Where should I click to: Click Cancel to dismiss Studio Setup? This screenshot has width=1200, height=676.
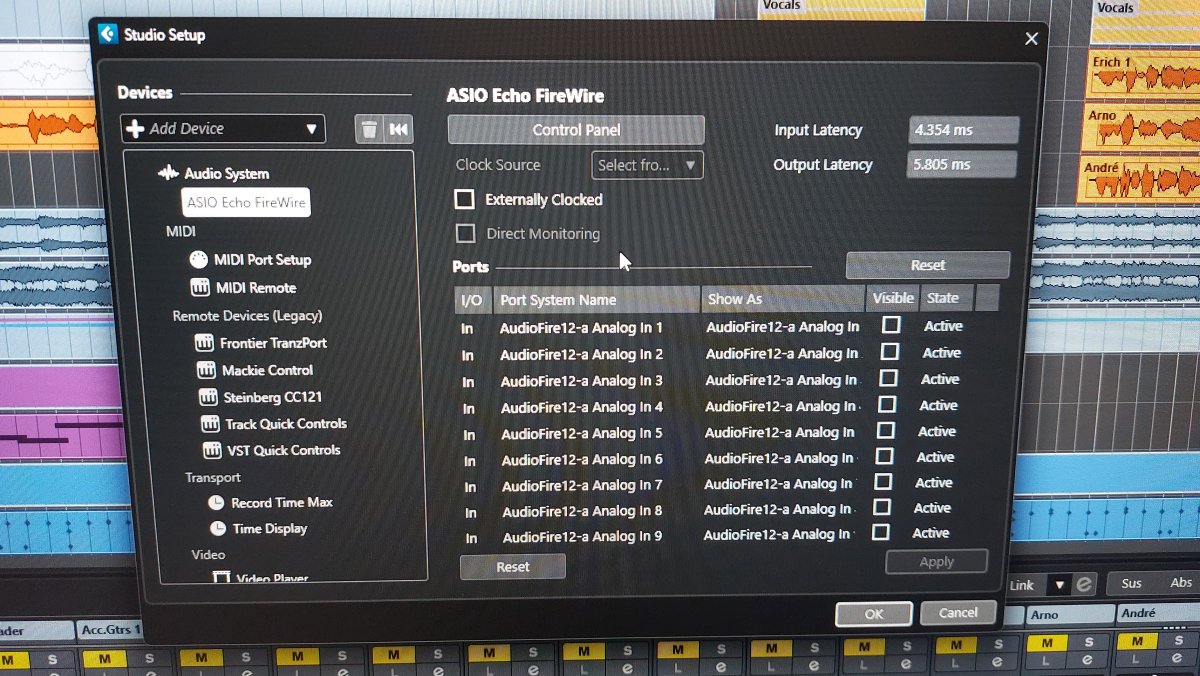click(958, 612)
